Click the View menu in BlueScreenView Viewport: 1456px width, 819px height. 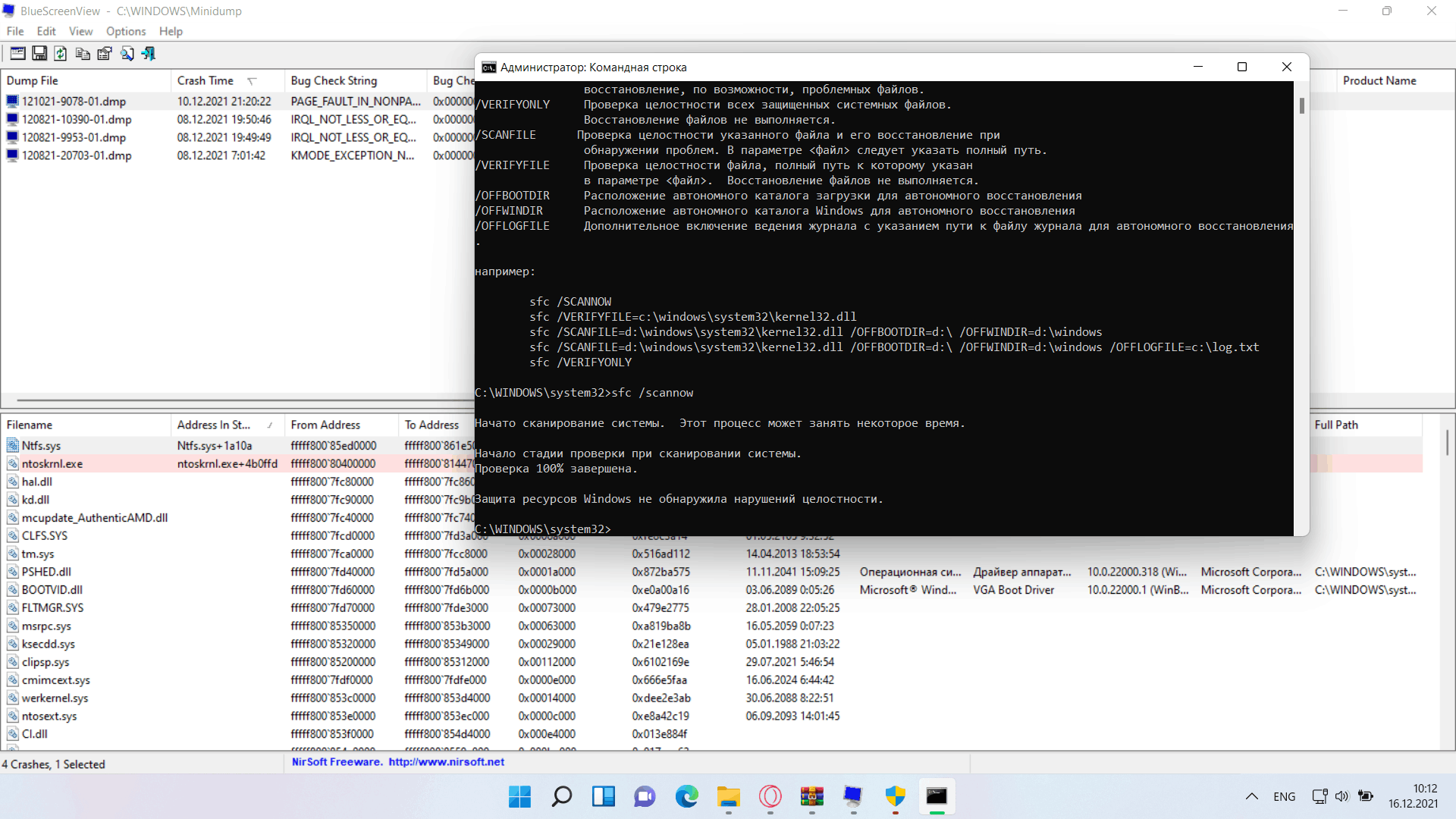[79, 31]
